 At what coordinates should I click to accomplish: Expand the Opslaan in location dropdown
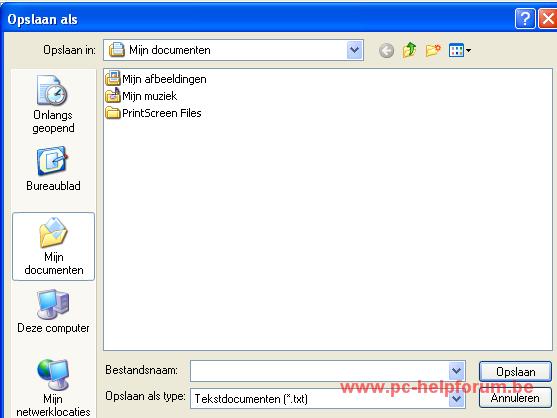click(x=355, y=50)
